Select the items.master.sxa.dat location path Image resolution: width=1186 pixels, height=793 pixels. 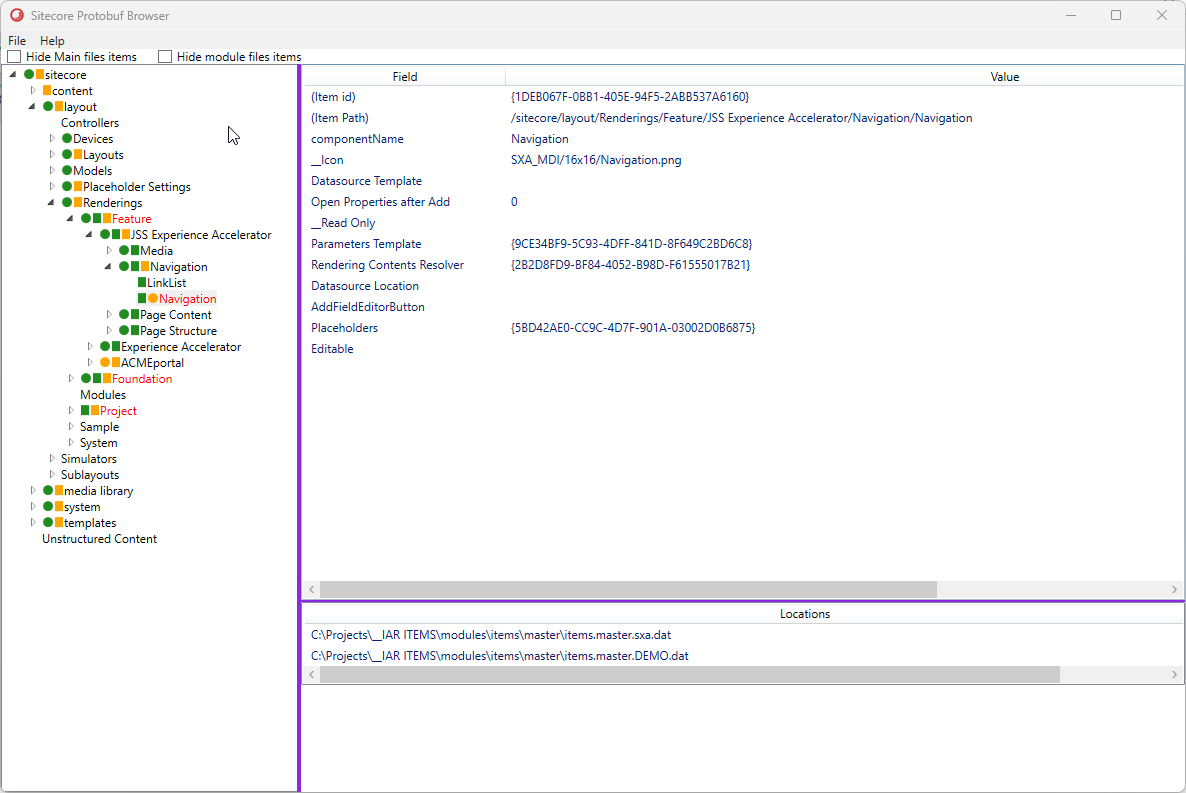pos(490,634)
